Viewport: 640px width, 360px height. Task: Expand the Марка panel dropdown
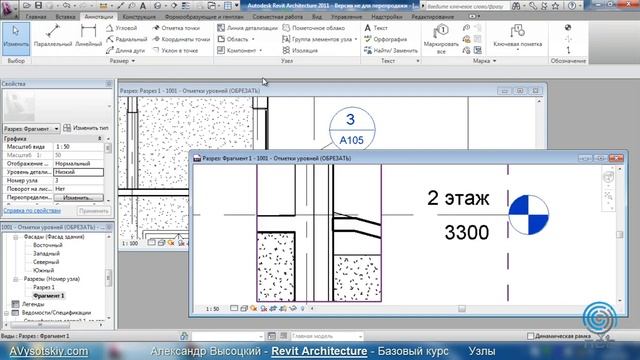tap(494, 61)
